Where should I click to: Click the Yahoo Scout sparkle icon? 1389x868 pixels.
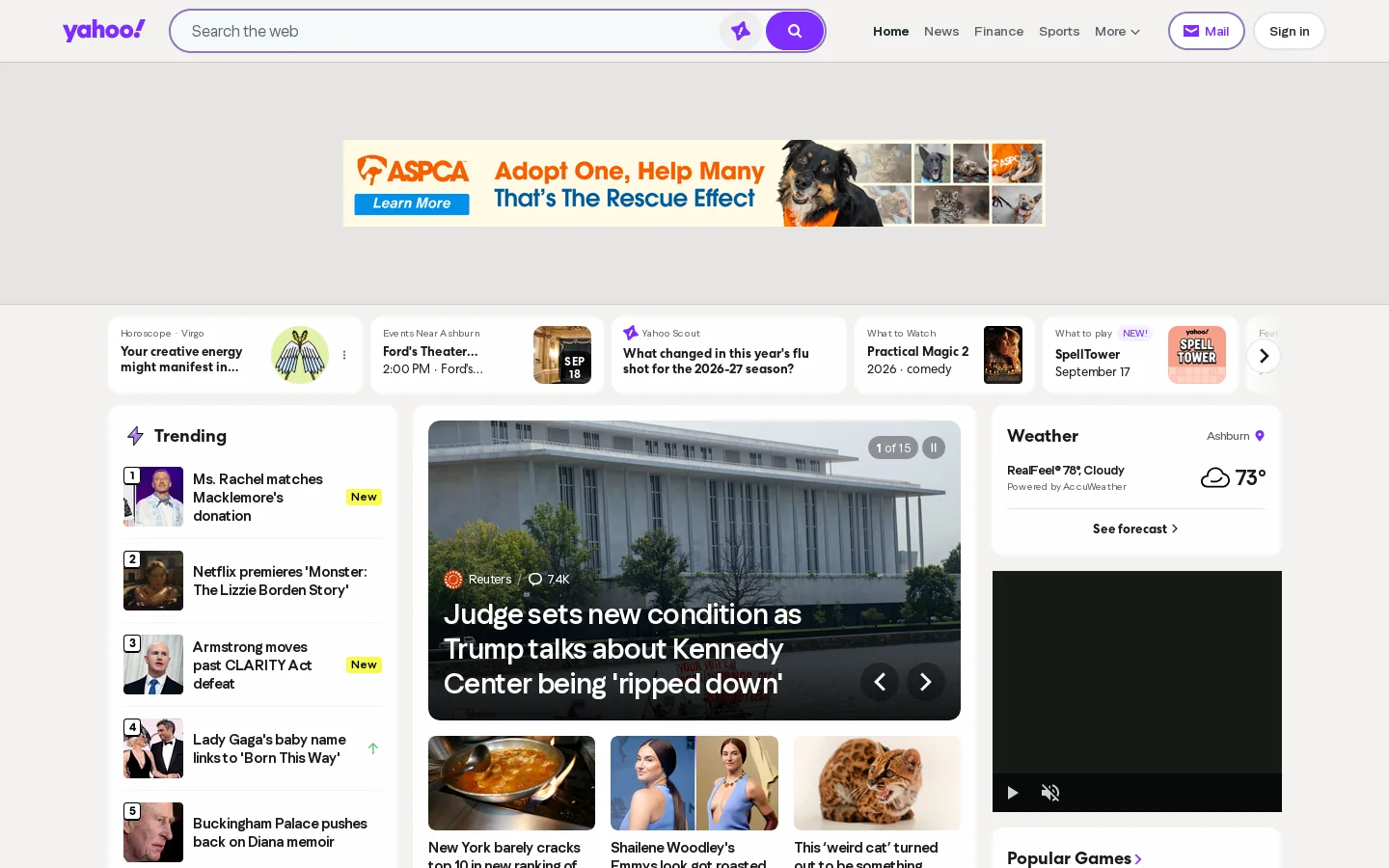[631, 333]
